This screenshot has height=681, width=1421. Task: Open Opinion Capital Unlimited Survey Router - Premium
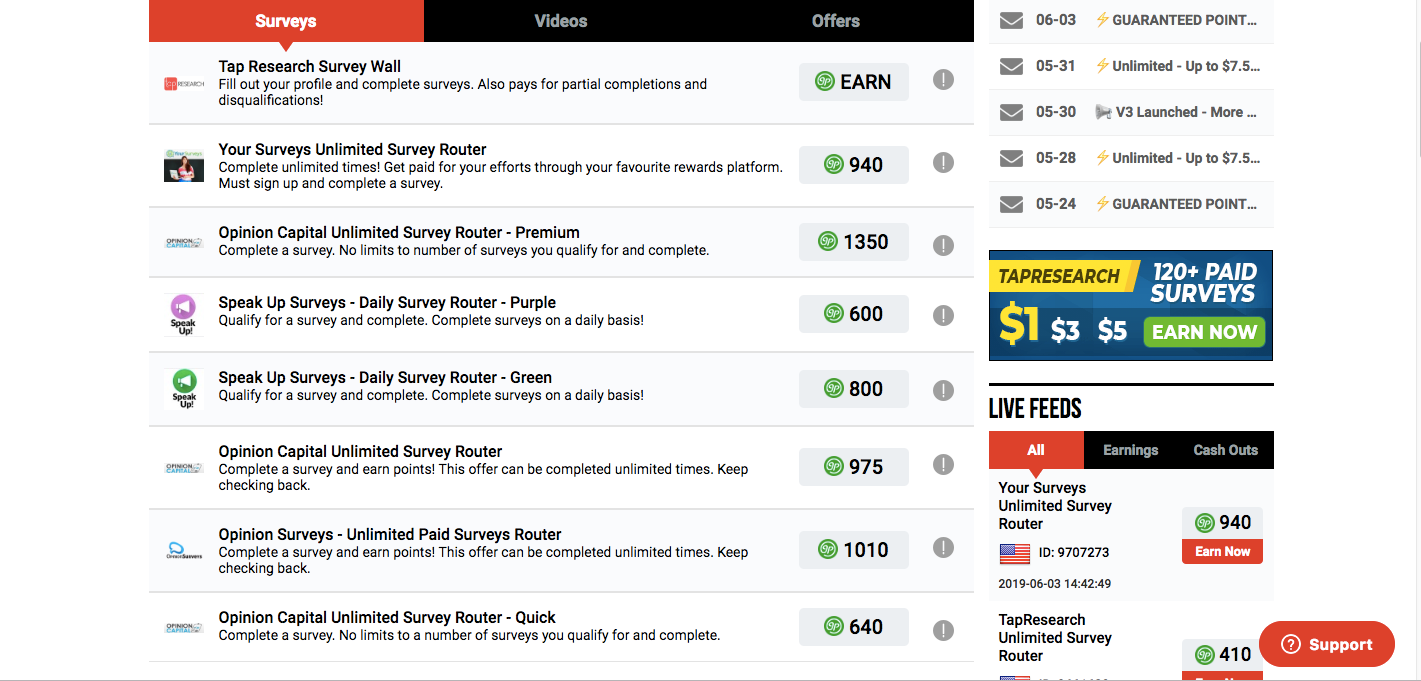[x=399, y=233]
